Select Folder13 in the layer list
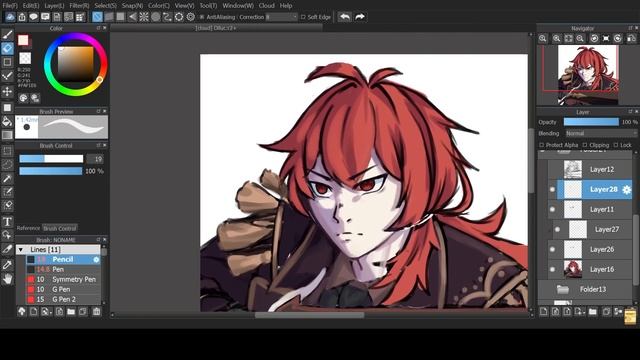This screenshot has width=640, height=360. tap(586, 289)
